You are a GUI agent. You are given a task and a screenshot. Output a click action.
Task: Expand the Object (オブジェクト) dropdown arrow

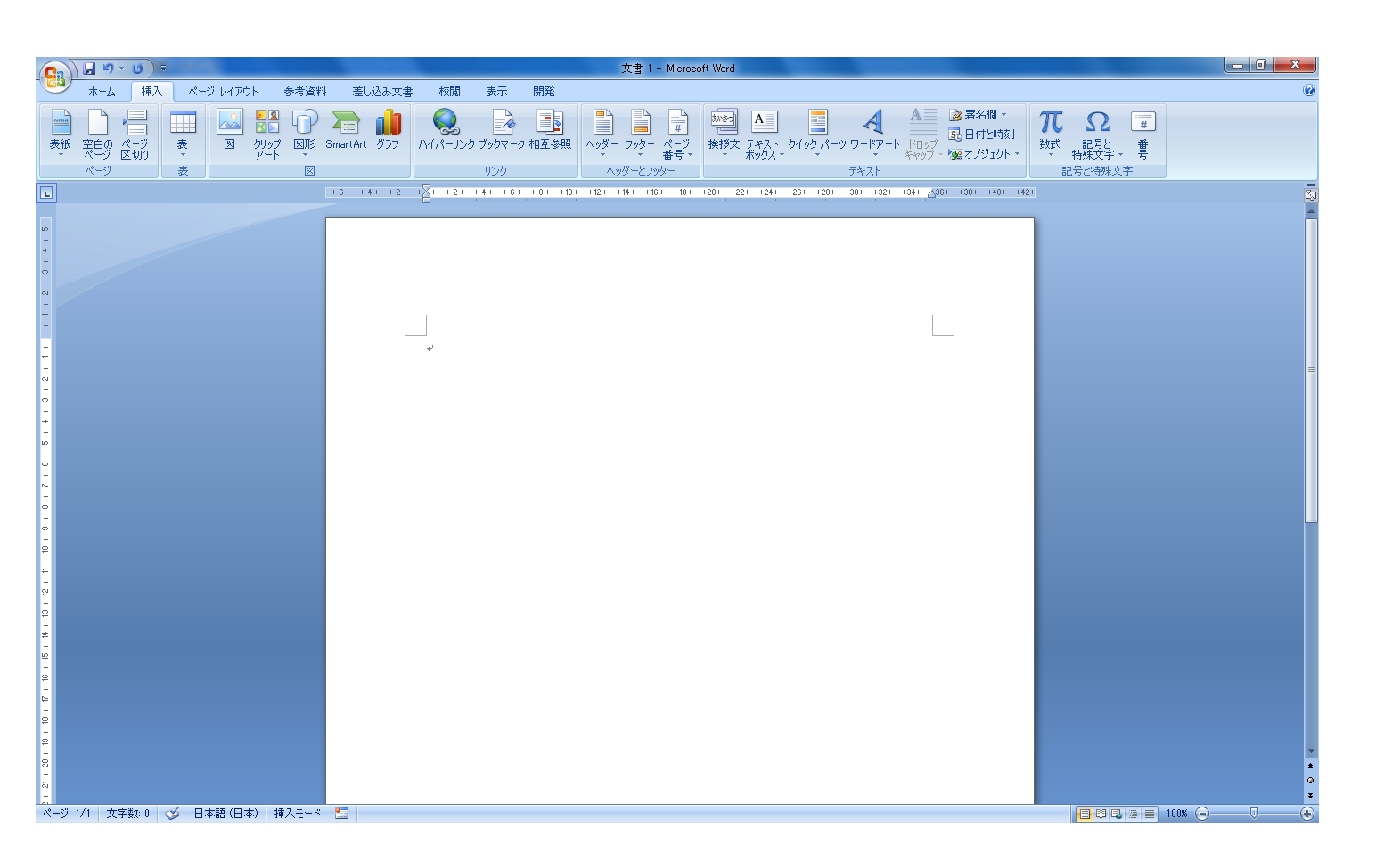(1017, 153)
